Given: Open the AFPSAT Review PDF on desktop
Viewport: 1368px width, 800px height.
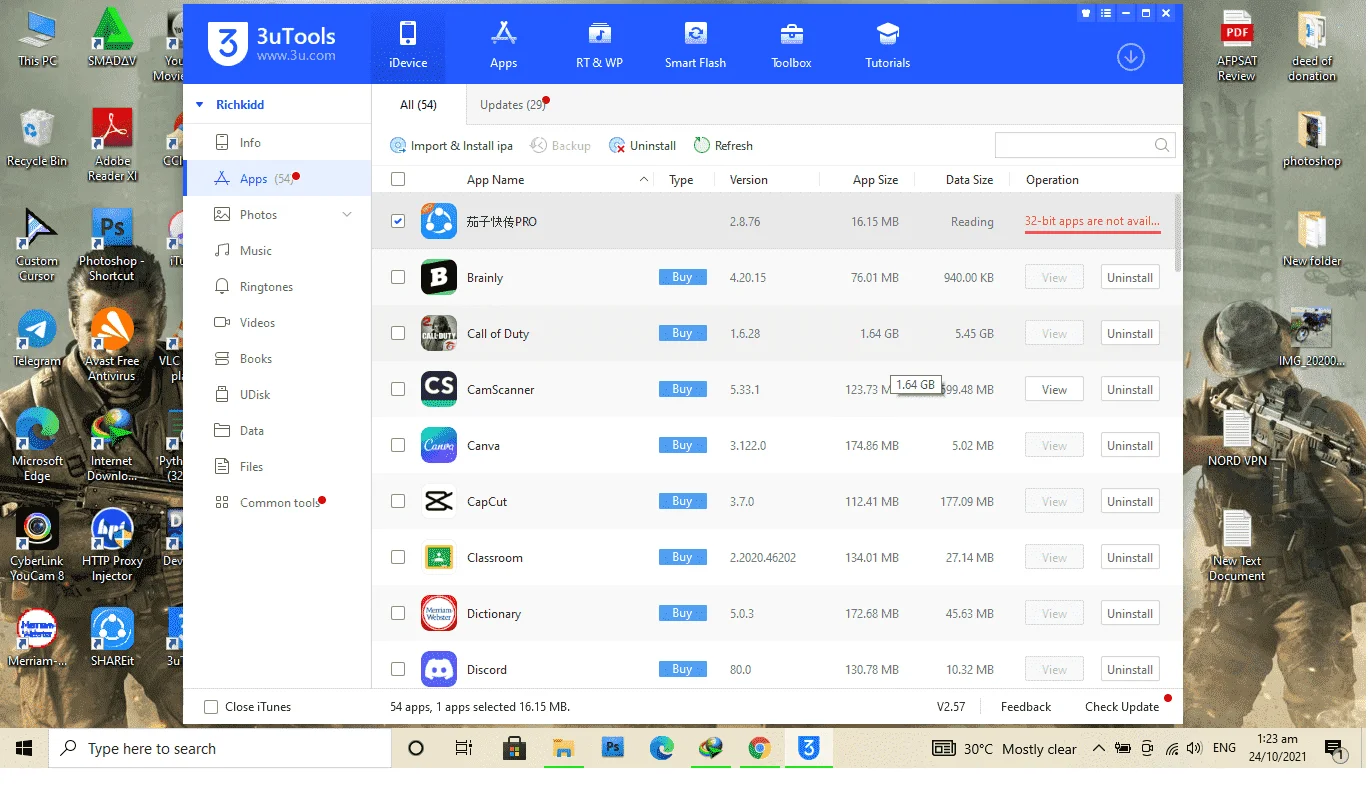Looking at the screenshot, I should click(1237, 46).
